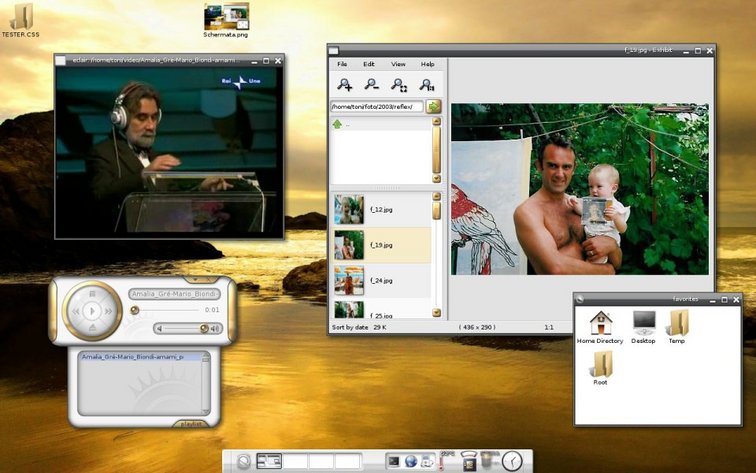Click the green go arrow next to the path field

(x=433, y=106)
